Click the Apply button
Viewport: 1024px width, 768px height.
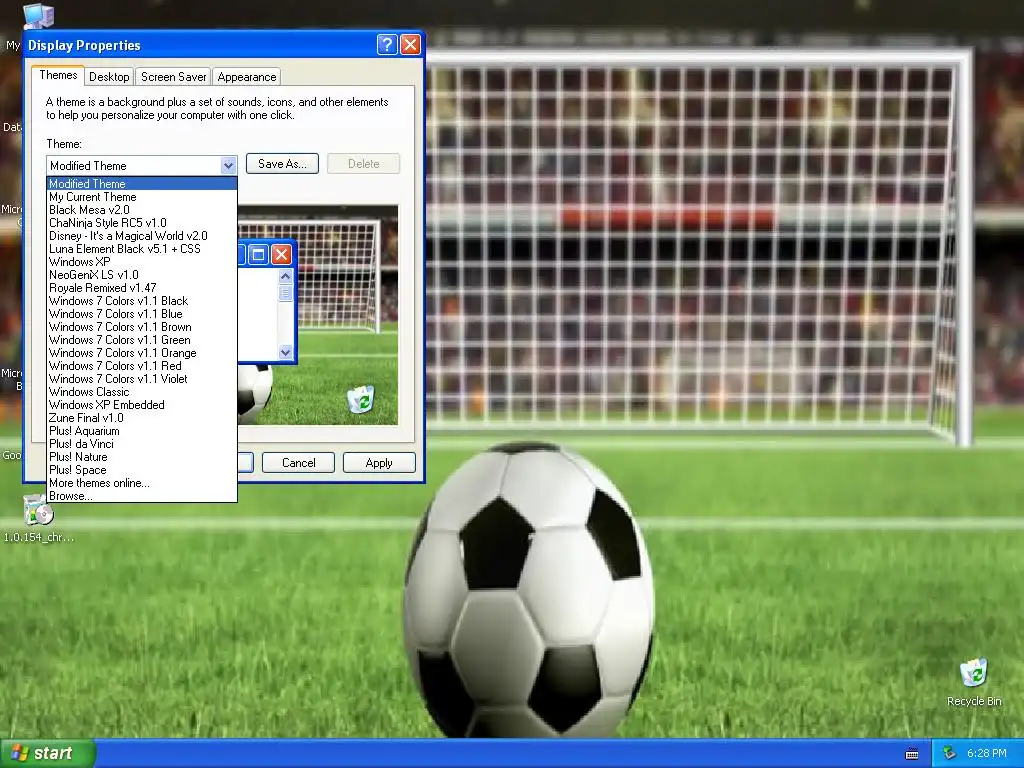[x=379, y=462]
